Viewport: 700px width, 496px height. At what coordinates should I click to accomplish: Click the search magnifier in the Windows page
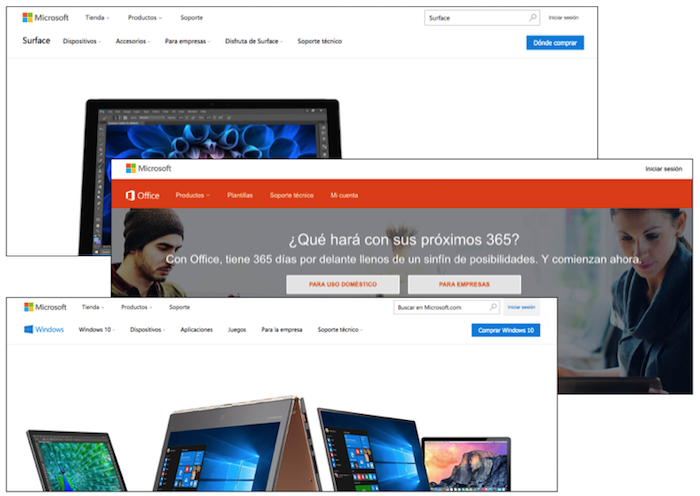pyautogui.click(x=493, y=307)
